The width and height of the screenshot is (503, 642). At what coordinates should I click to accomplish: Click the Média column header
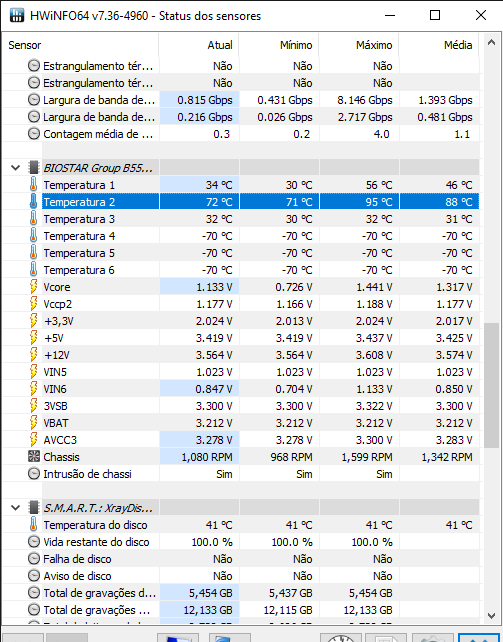click(x=439, y=45)
